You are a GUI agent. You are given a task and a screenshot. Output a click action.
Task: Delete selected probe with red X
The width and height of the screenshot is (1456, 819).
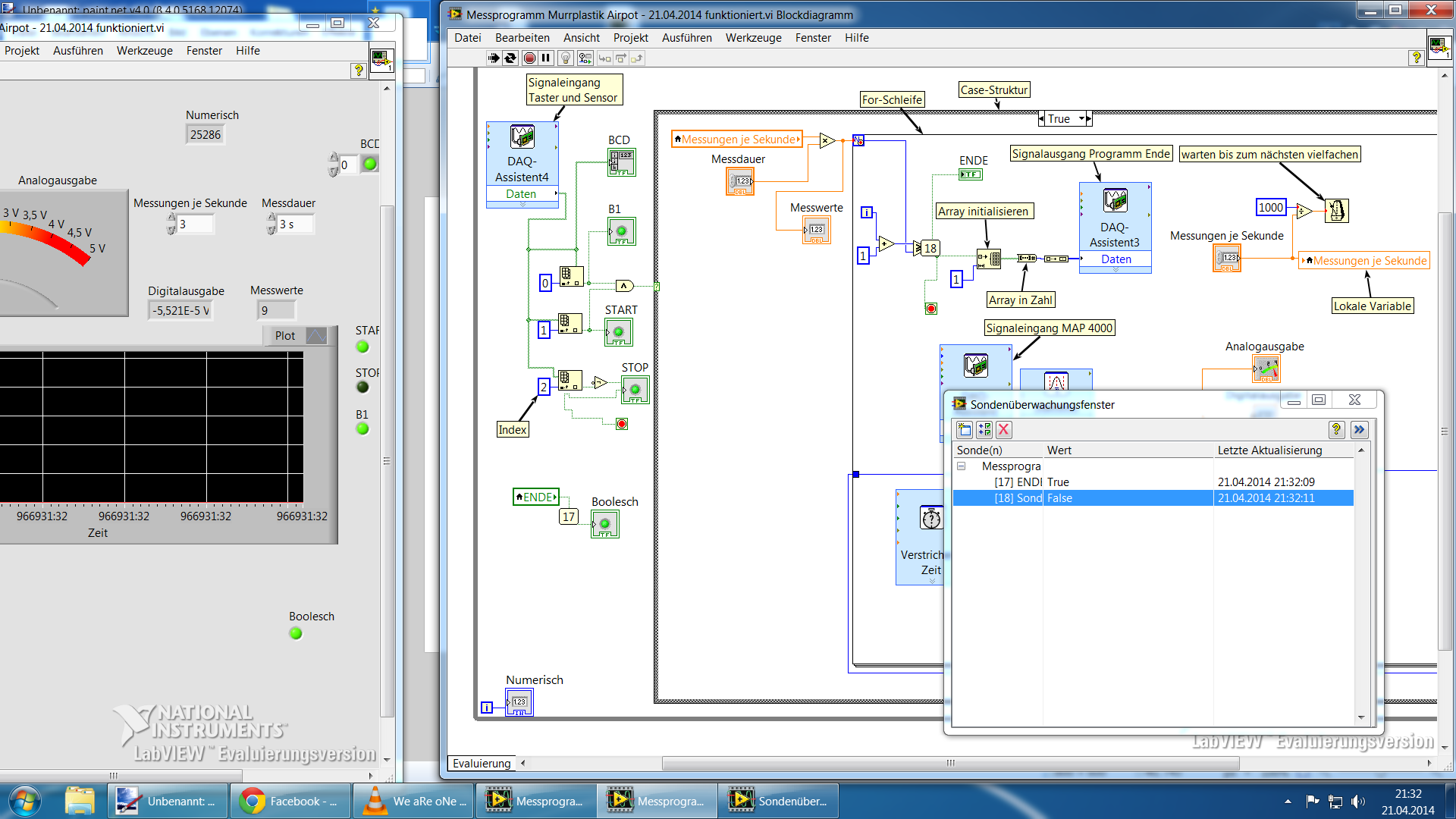[x=1003, y=430]
